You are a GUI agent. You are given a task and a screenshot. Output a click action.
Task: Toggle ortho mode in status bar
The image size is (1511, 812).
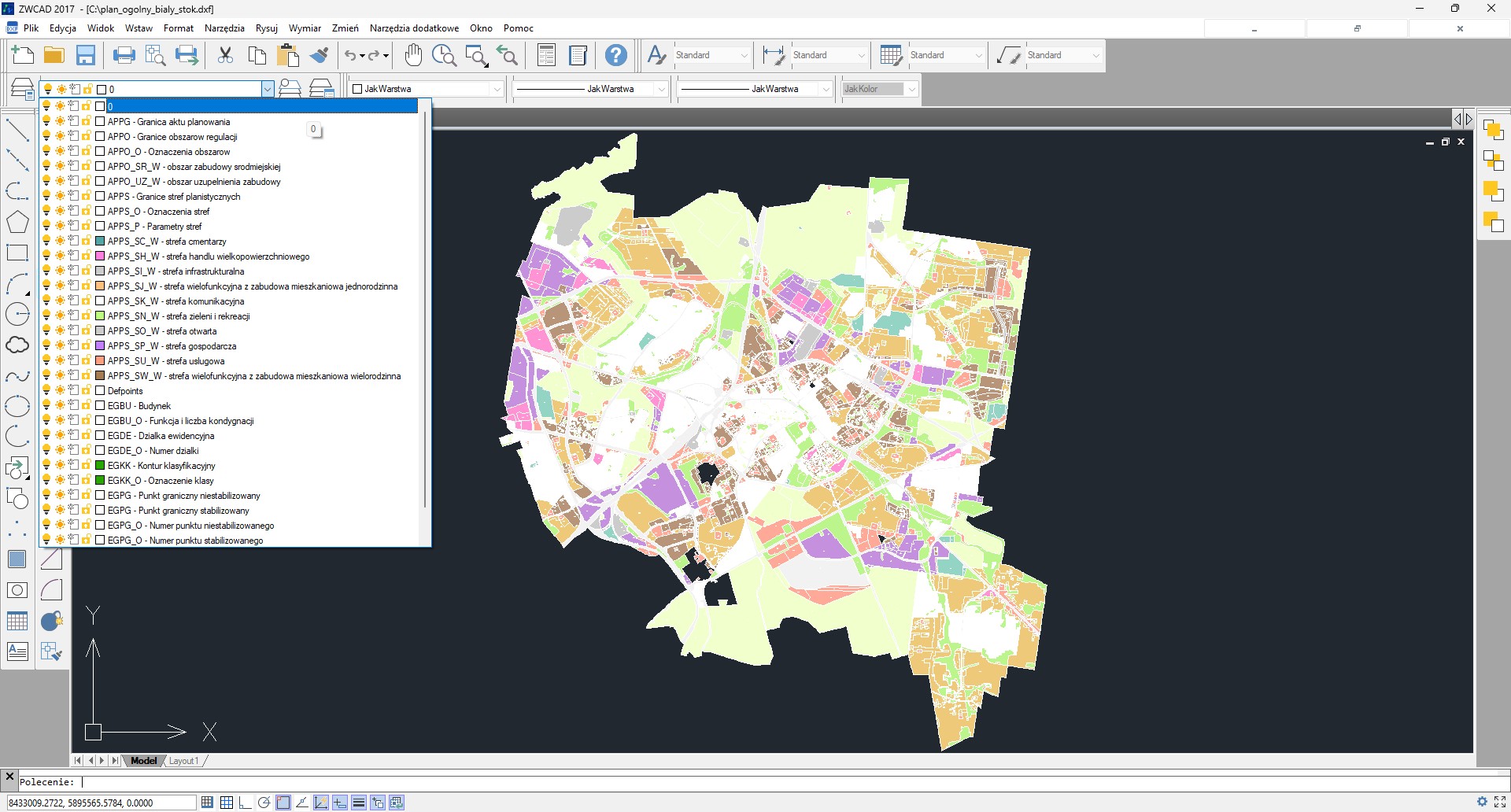(245, 803)
